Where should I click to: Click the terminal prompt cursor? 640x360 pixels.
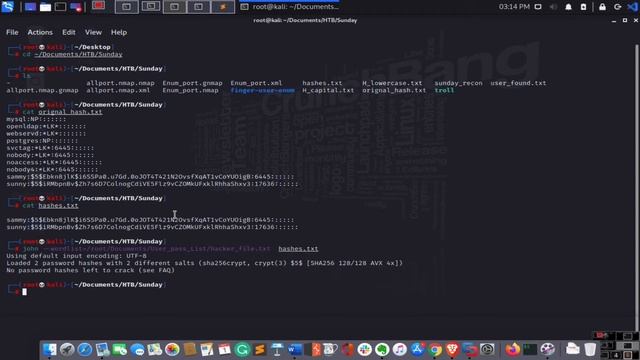(24, 291)
